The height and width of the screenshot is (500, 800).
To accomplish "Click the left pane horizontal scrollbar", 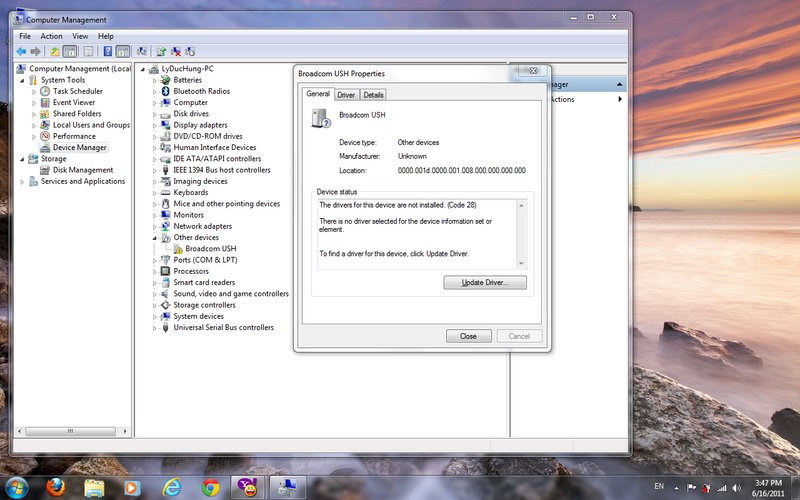I will pyautogui.click(x=70, y=431).
